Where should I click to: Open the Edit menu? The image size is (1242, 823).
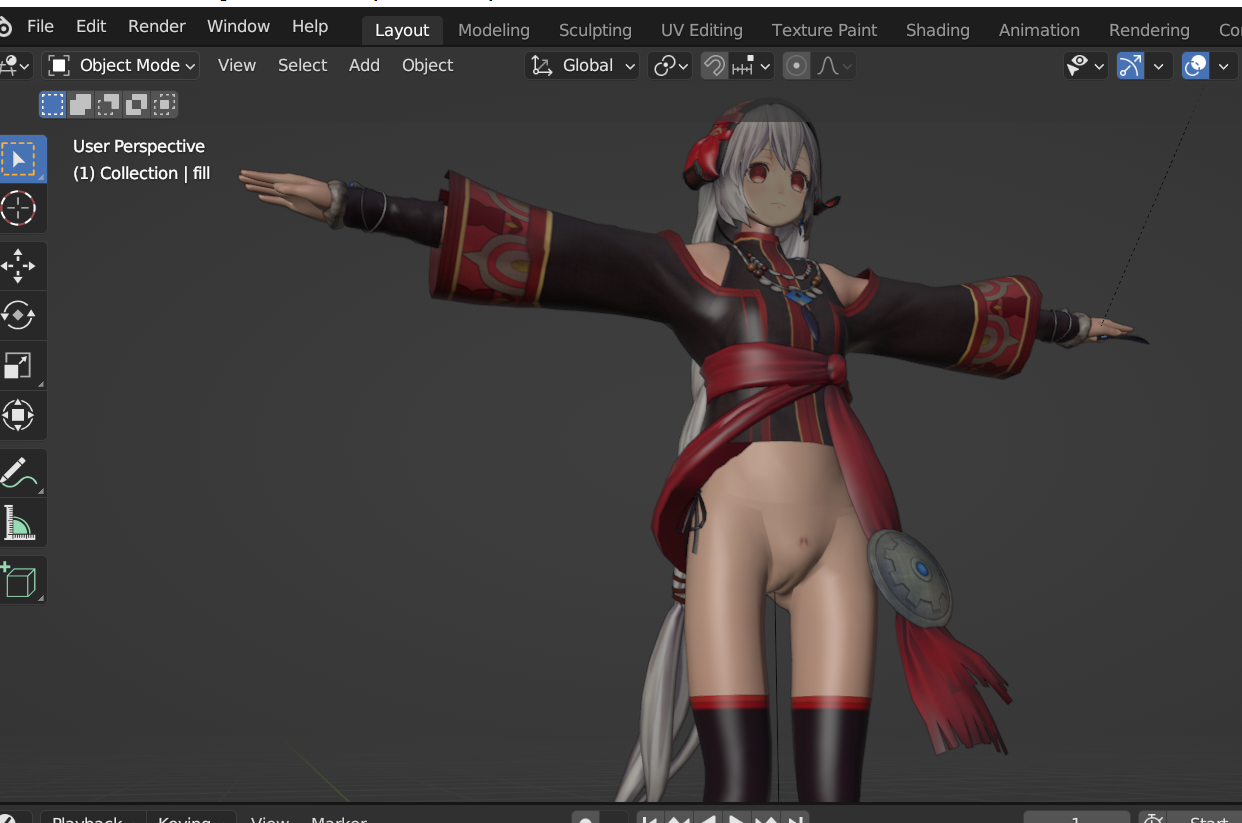coord(91,27)
